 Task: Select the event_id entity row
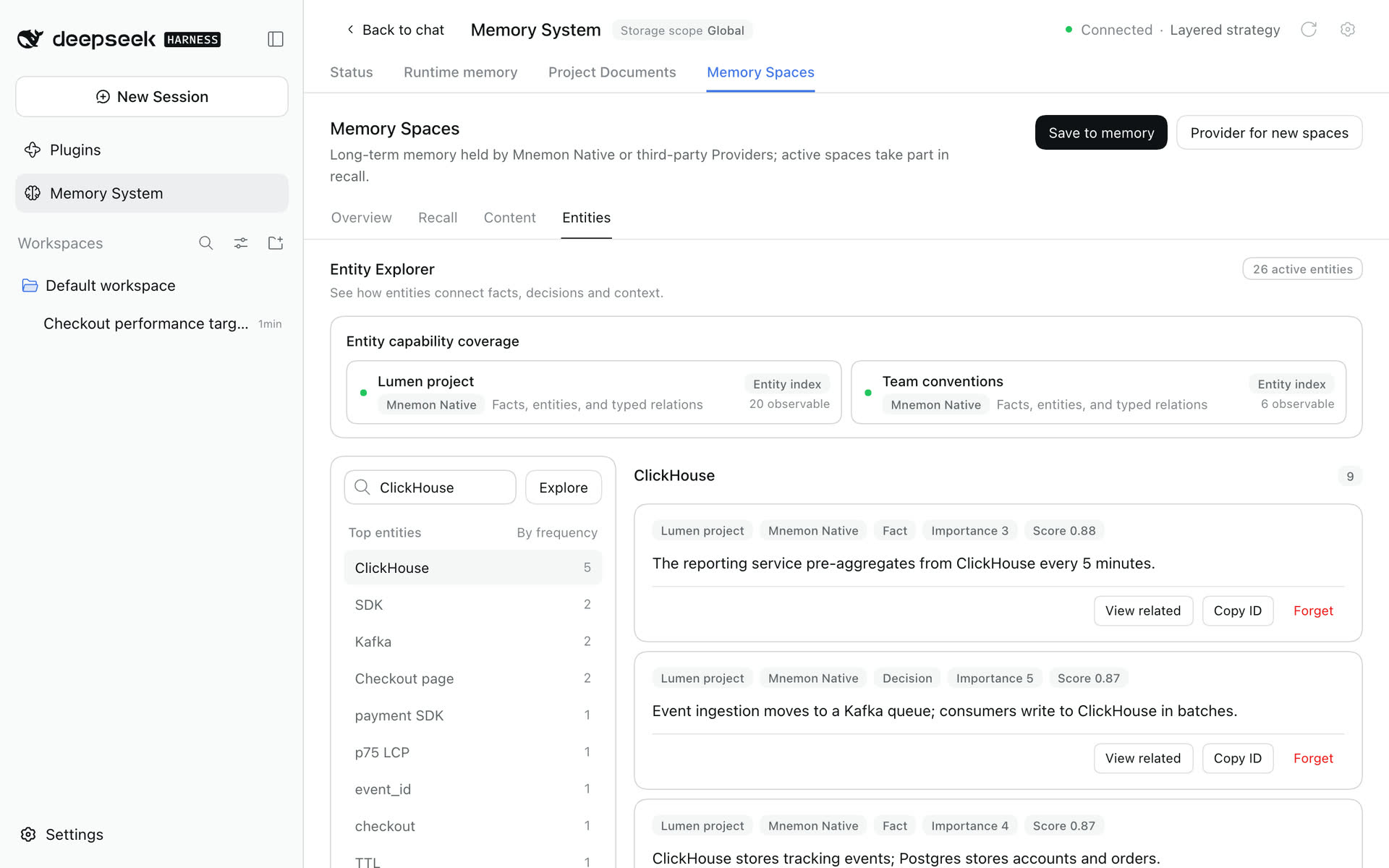click(x=473, y=789)
